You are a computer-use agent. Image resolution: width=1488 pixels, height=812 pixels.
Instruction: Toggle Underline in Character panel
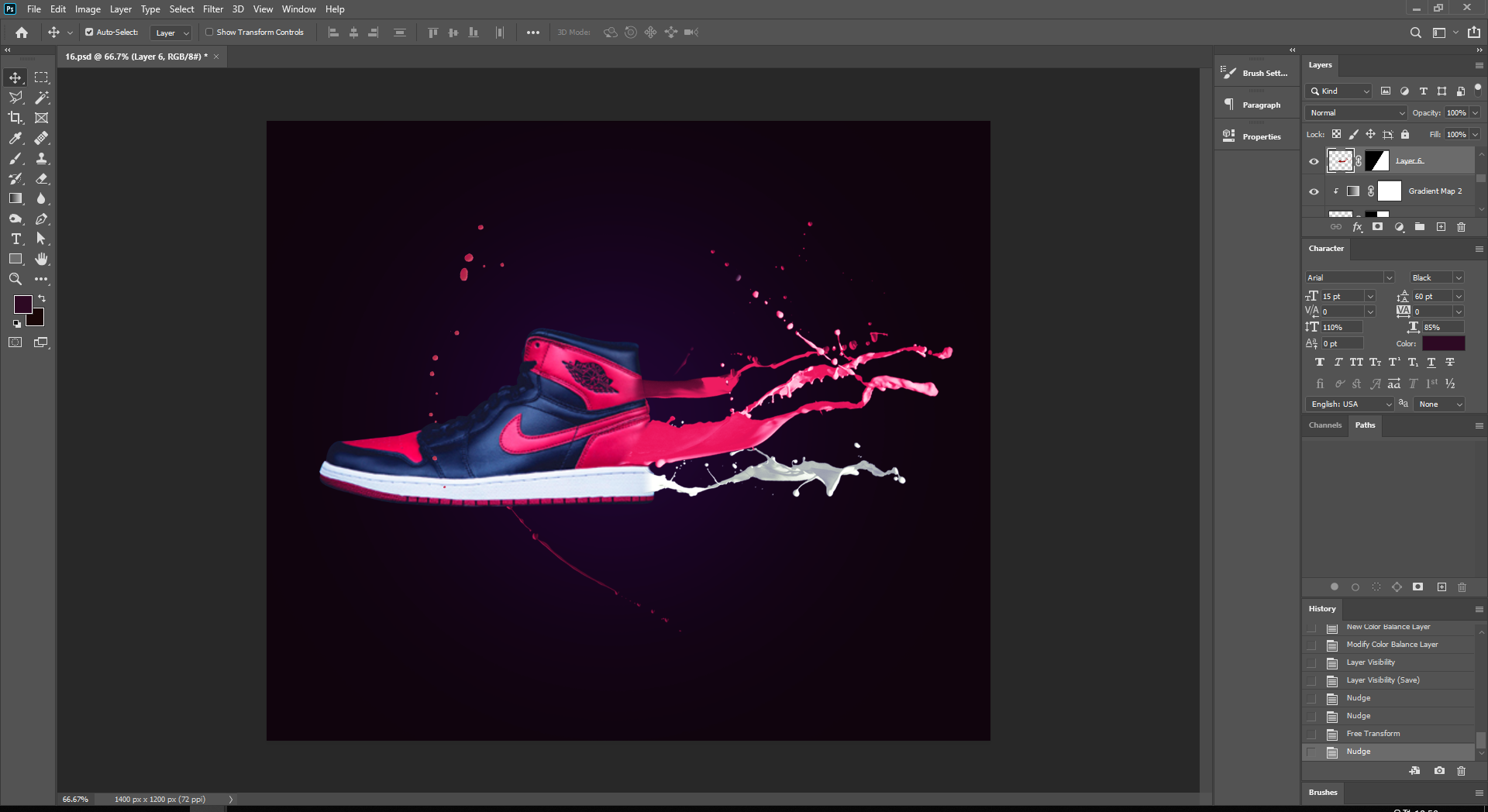click(1431, 363)
